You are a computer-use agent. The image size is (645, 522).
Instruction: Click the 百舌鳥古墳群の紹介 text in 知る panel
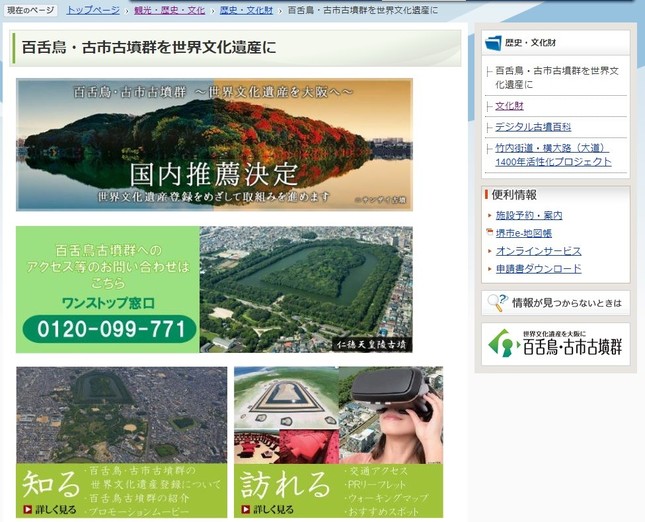click(139, 498)
